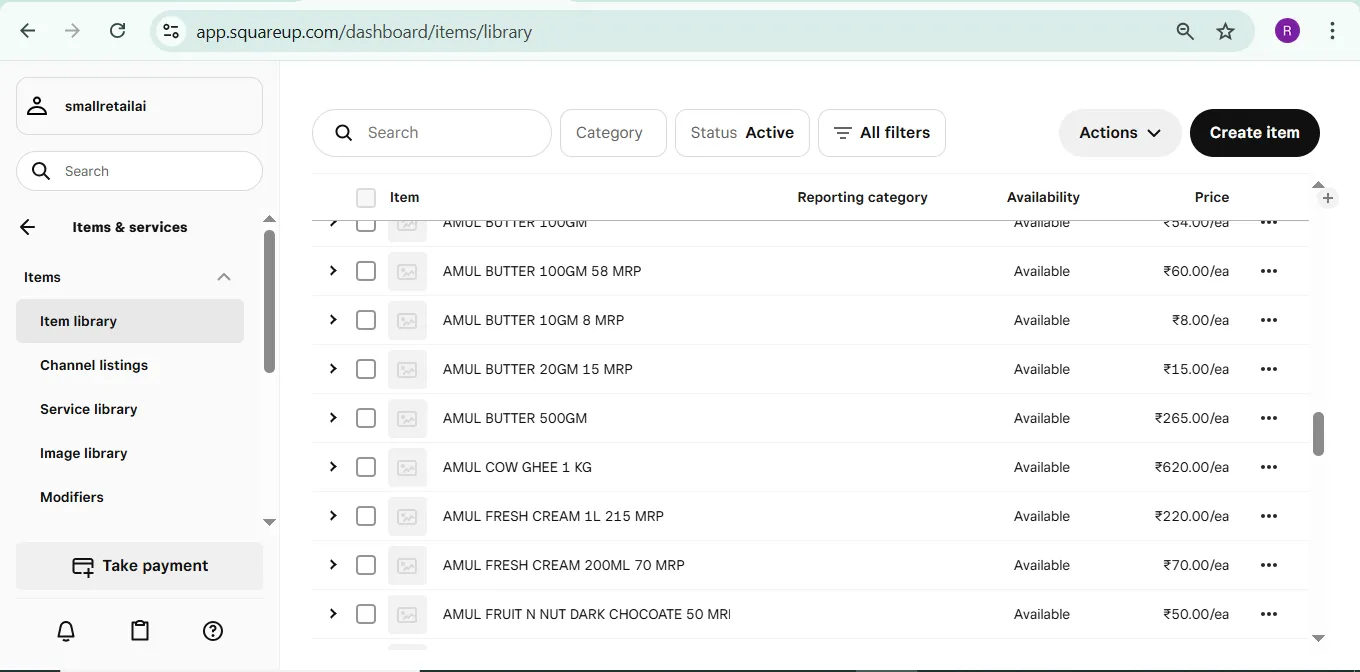The image size is (1360, 672).
Task: Bookmark this page with star icon
Action: (x=1225, y=31)
